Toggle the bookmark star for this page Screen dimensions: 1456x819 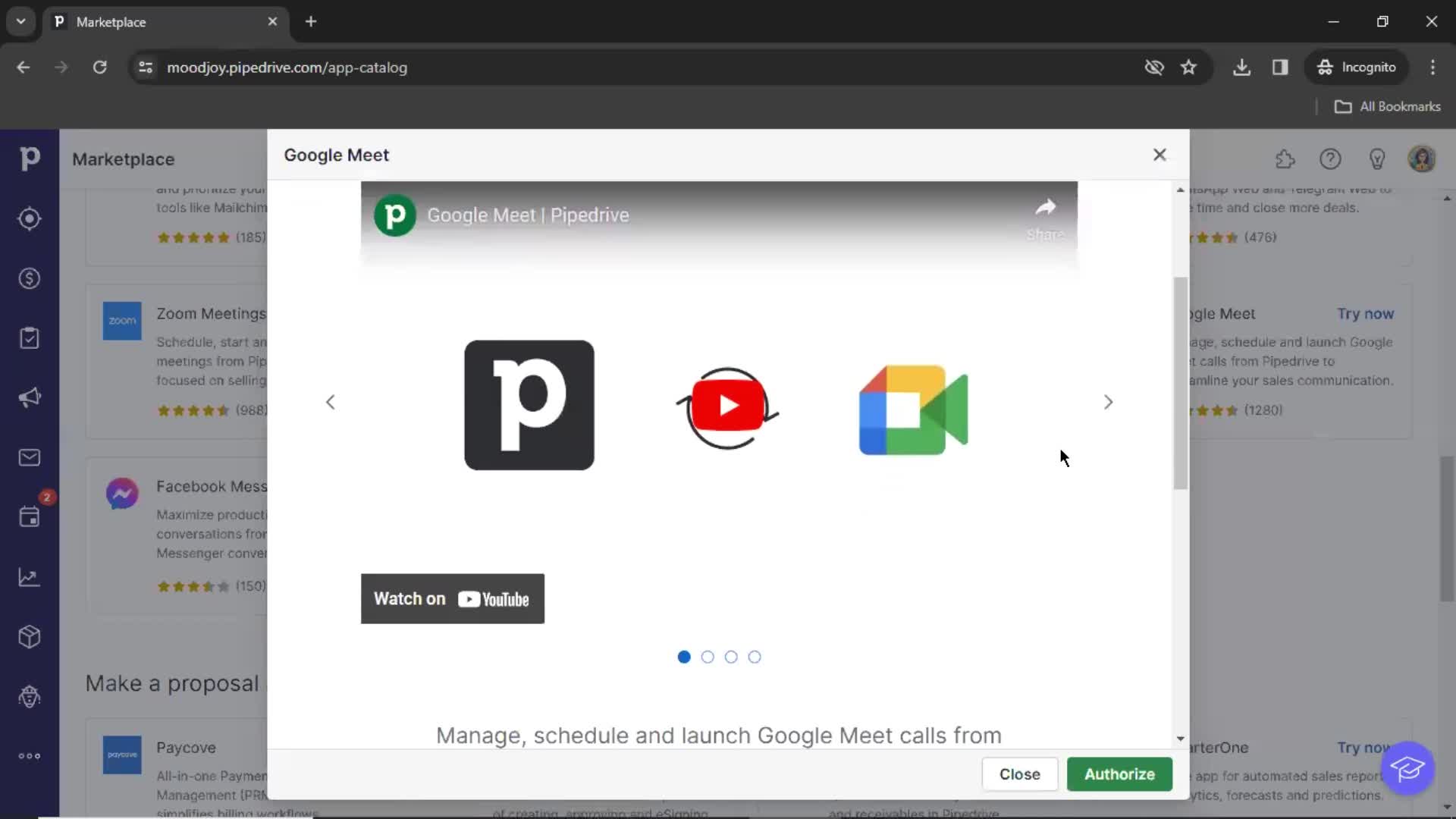click(x=1189, y=67)
